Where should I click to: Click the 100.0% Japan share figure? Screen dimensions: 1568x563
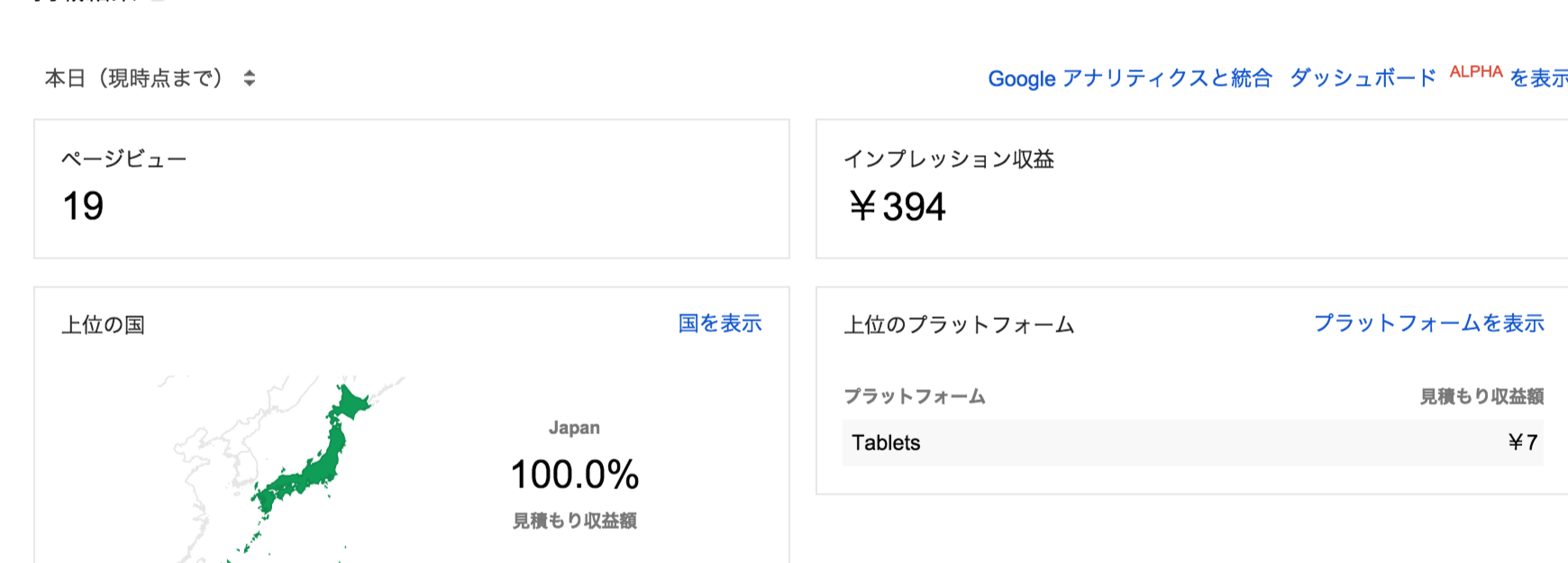click(x=575, y=475)
